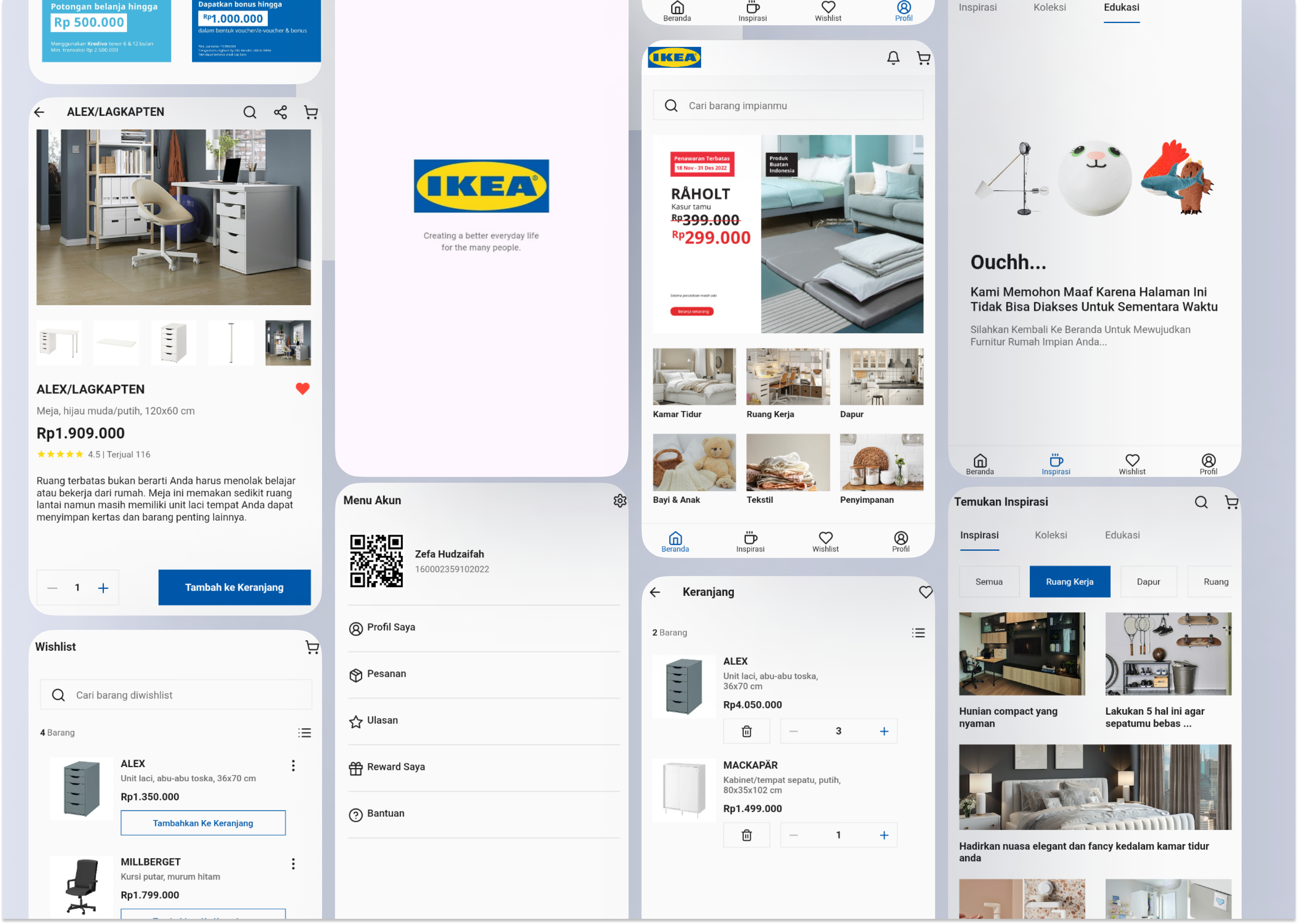Open the Ruang Kerja category tile on home
This screenshot has width=1298, height=924.
pyautogui.click(x=788, y=384)
